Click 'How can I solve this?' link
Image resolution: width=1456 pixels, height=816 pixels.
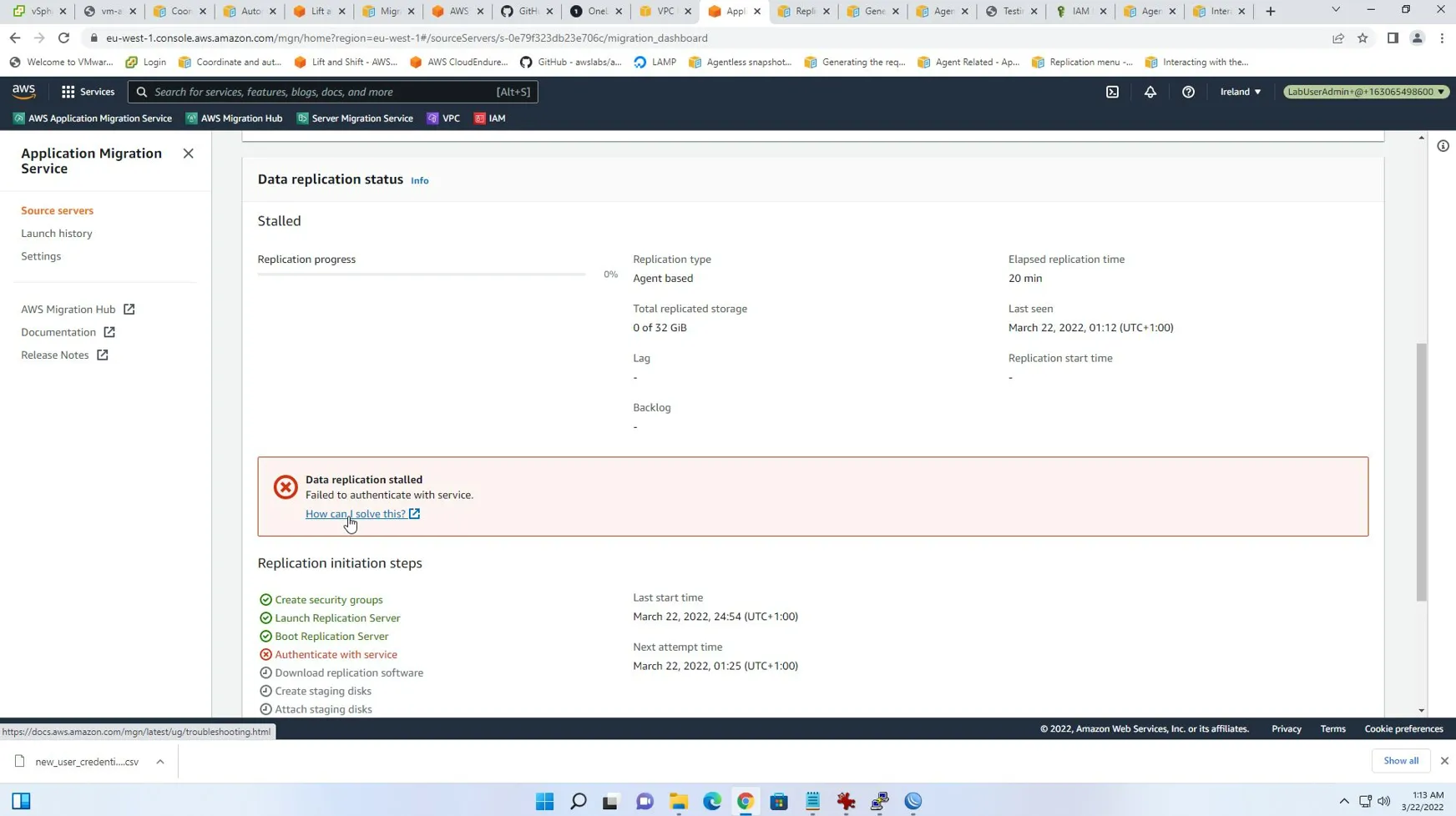click(x=362, y=514)
